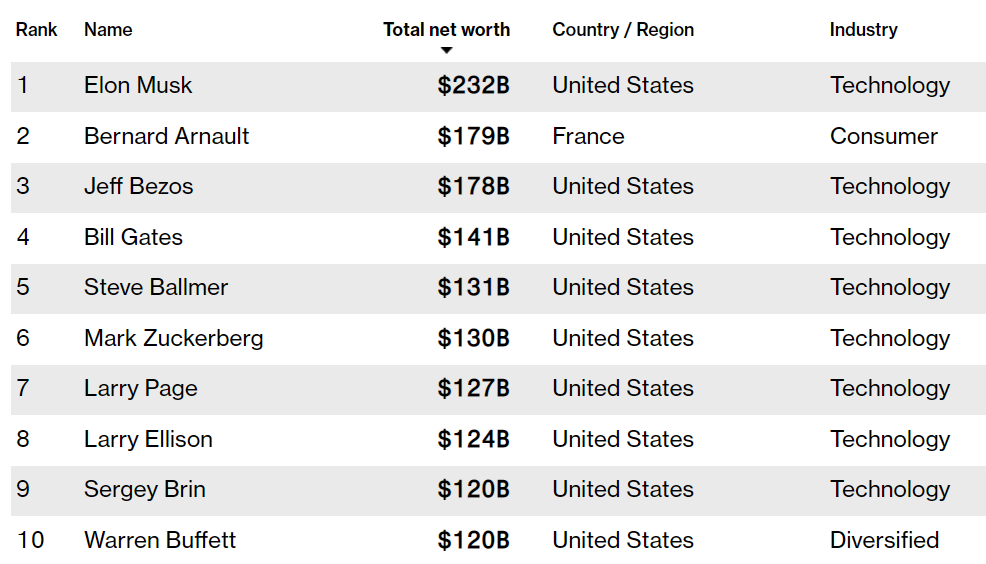
Task: Click France in Country column
Action: pyautogui.click(x=589, y=136)
